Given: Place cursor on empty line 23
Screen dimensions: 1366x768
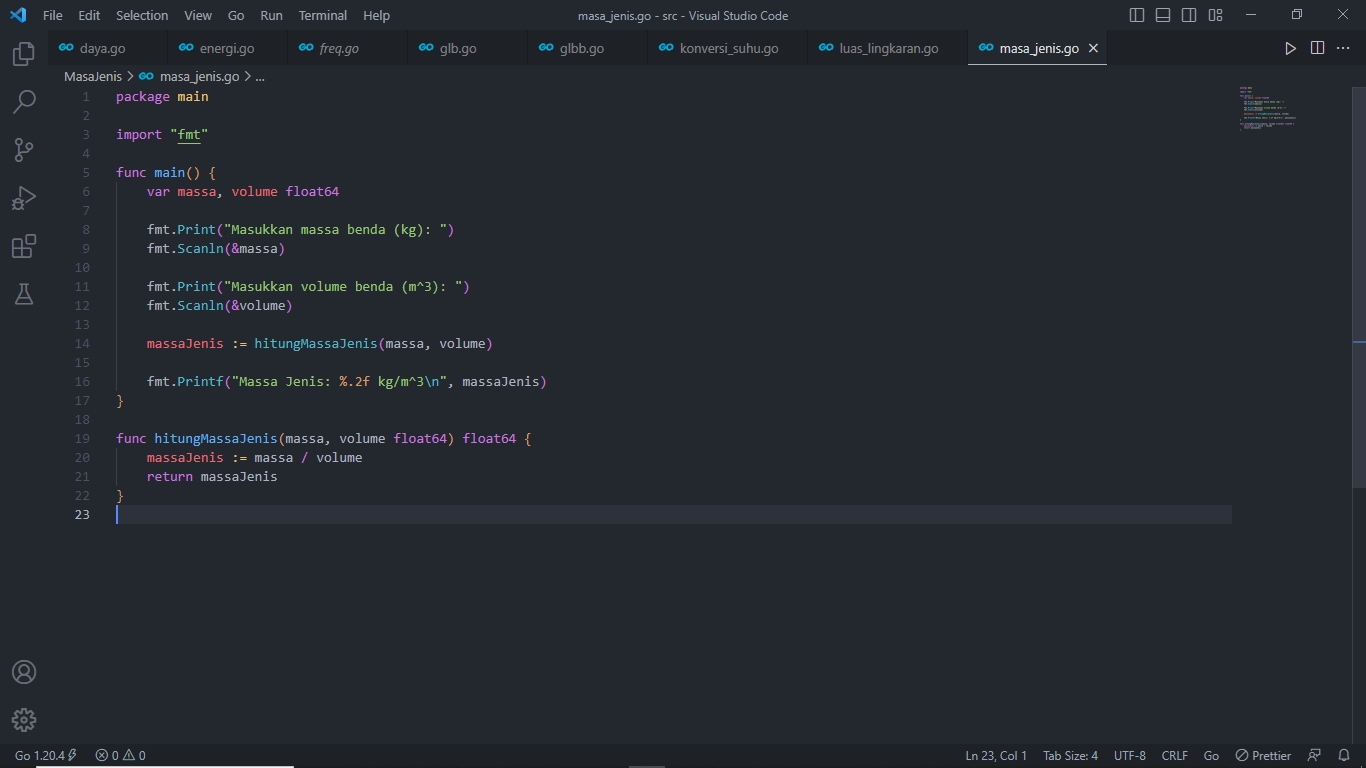Looking at the screenshot, I should [673, 515].
